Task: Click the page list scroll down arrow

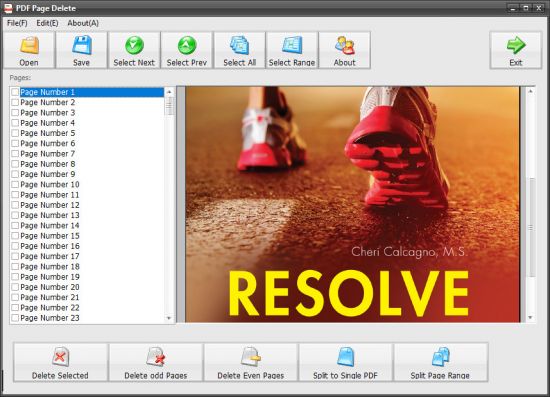Action: pos(169,318)
